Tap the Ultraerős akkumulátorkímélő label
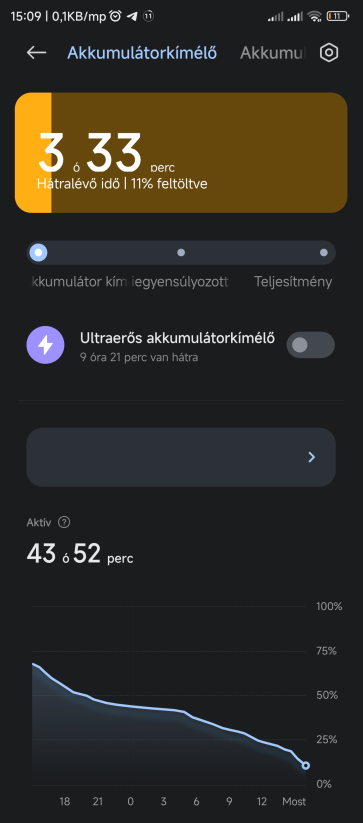The width and height of the screenshot is (363, 823). (x=177, y=338)
